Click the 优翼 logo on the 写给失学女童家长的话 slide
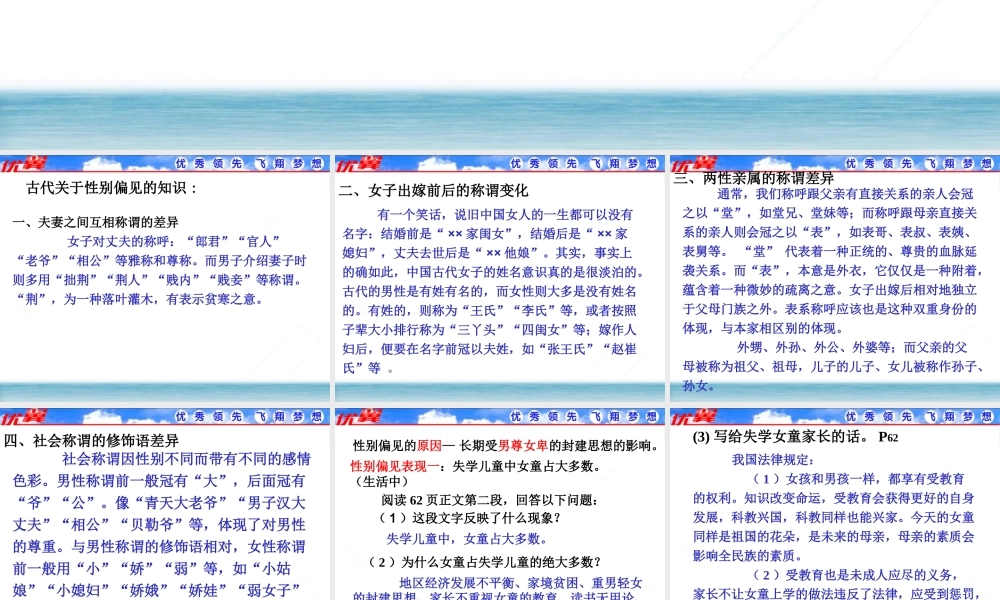The width and height of the screenshot is (1000, 600). 692,416
